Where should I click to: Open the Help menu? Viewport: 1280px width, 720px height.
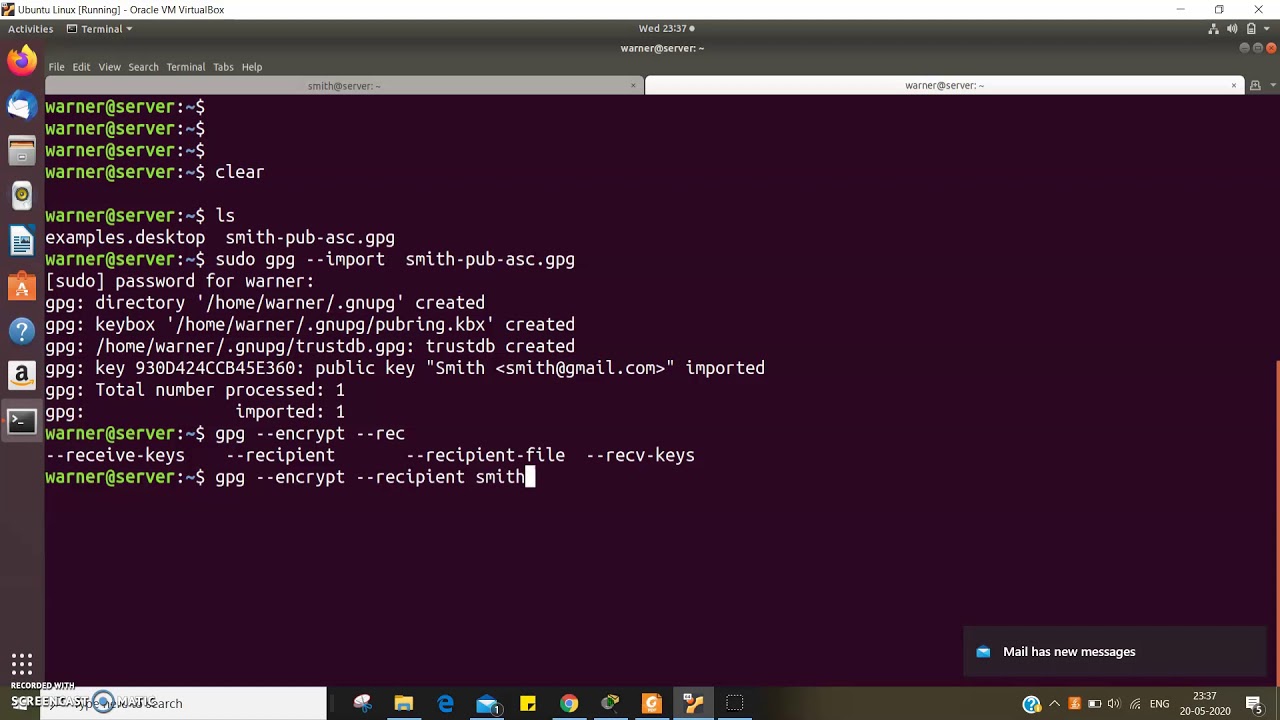tap(252, 67)
